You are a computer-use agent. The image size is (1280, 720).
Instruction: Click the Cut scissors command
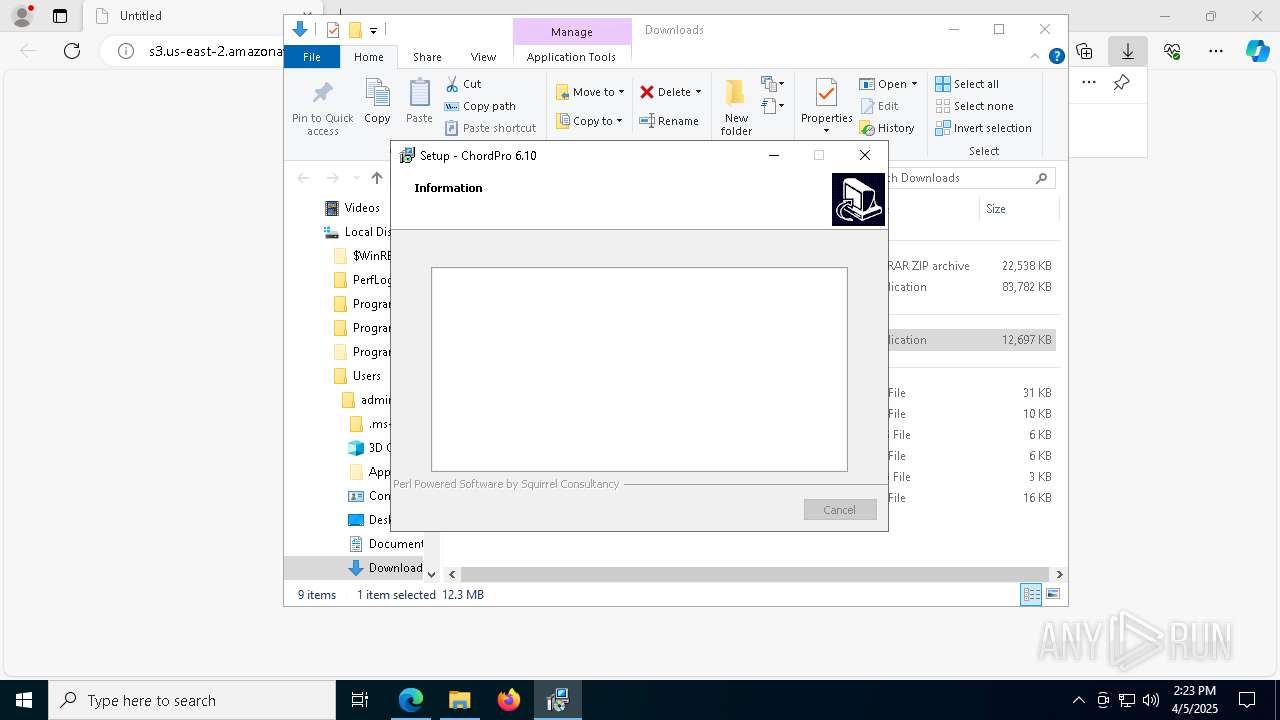463,84
